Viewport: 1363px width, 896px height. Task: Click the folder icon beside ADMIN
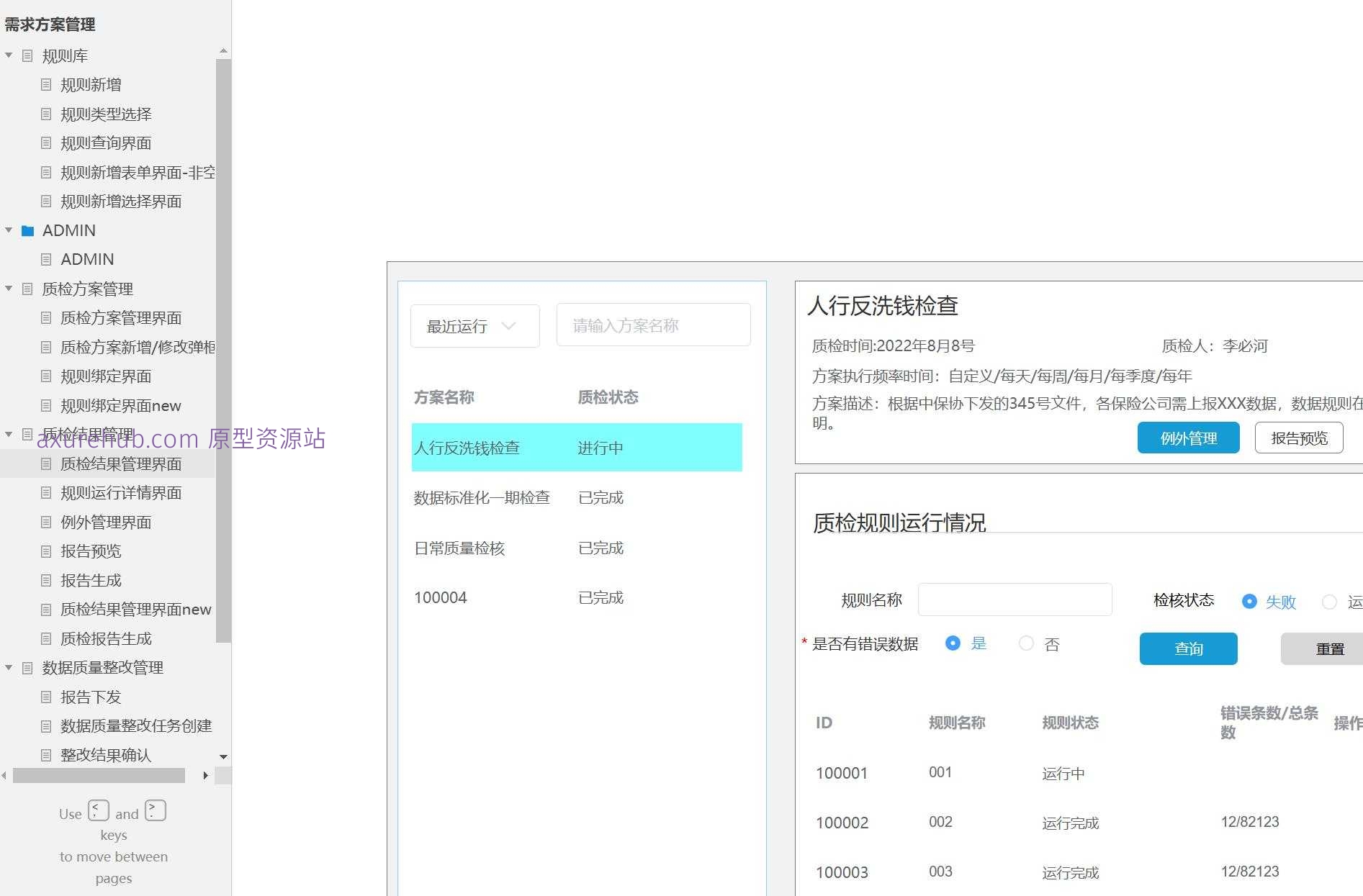(x=27, y=230)
